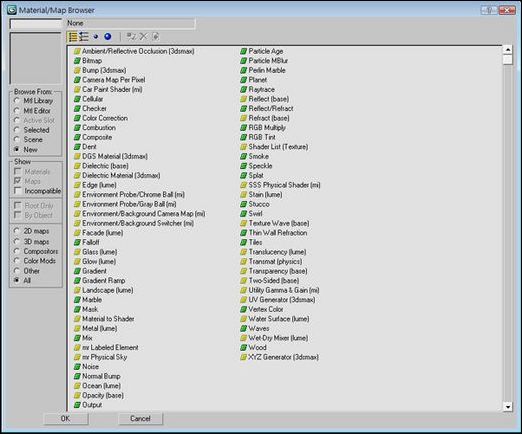Click the green icon beside Raytrace
This screenshot has width=522, height=434.
coord(244,90)
